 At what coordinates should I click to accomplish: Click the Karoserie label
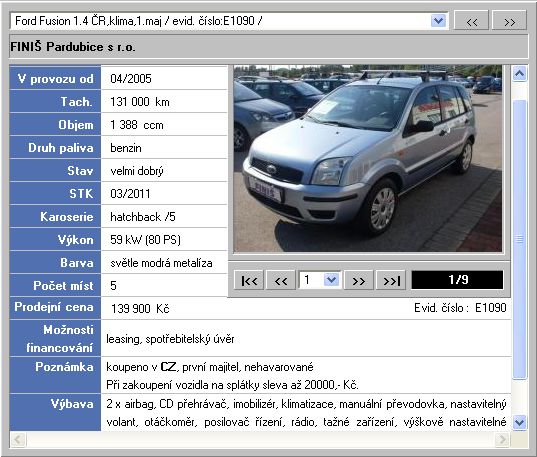(67, 217)
